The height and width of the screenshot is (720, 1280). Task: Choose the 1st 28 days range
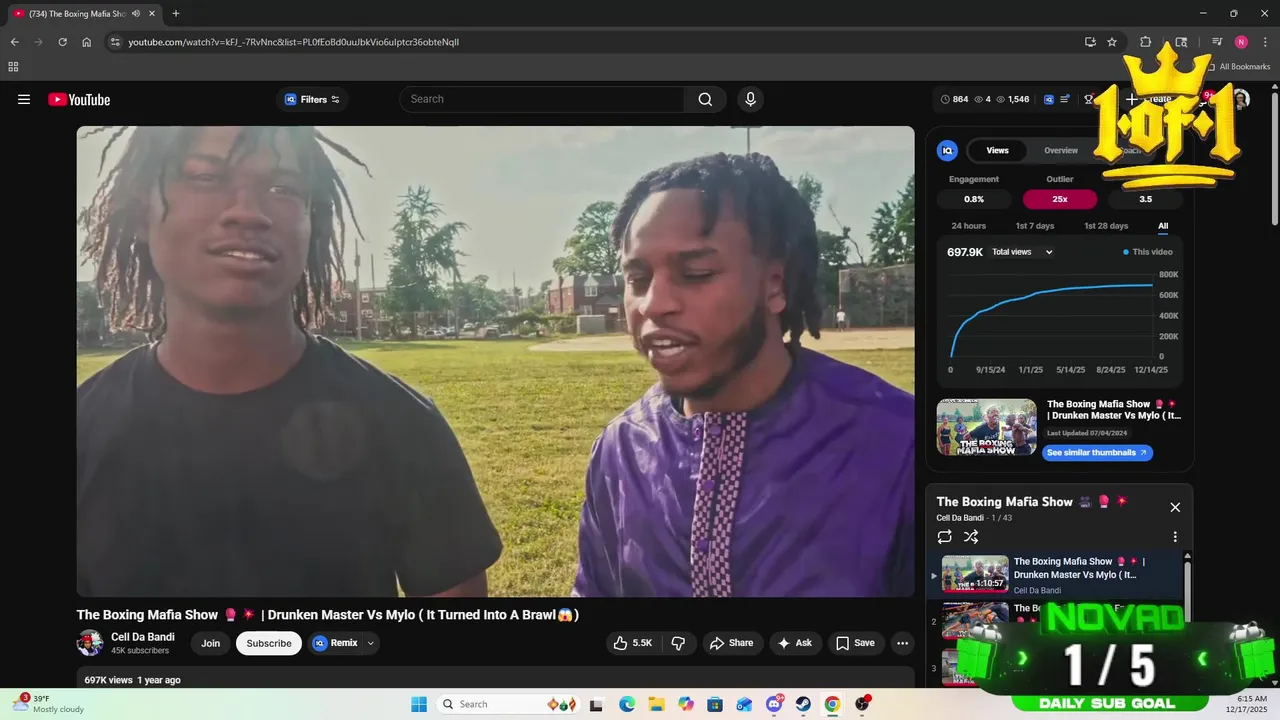coord(1106,226)
